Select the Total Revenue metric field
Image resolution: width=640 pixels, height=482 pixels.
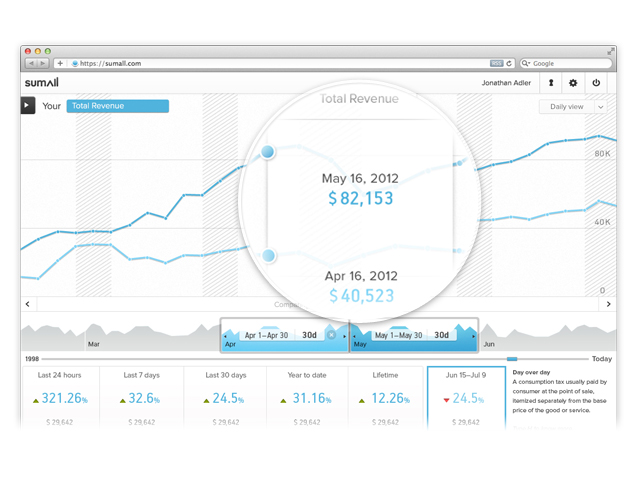pos(118,106)
